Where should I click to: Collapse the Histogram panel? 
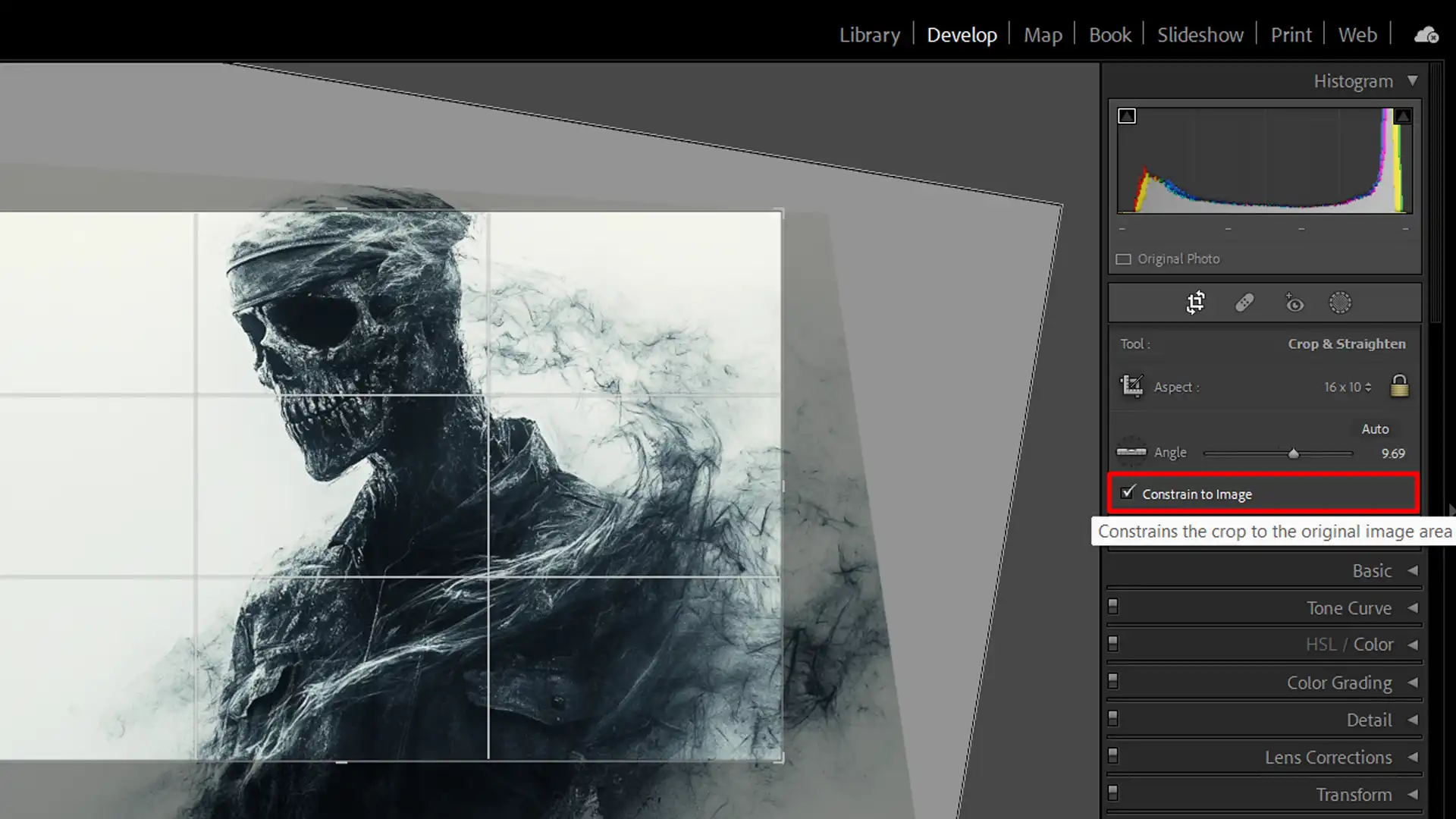click(1412, 80)
